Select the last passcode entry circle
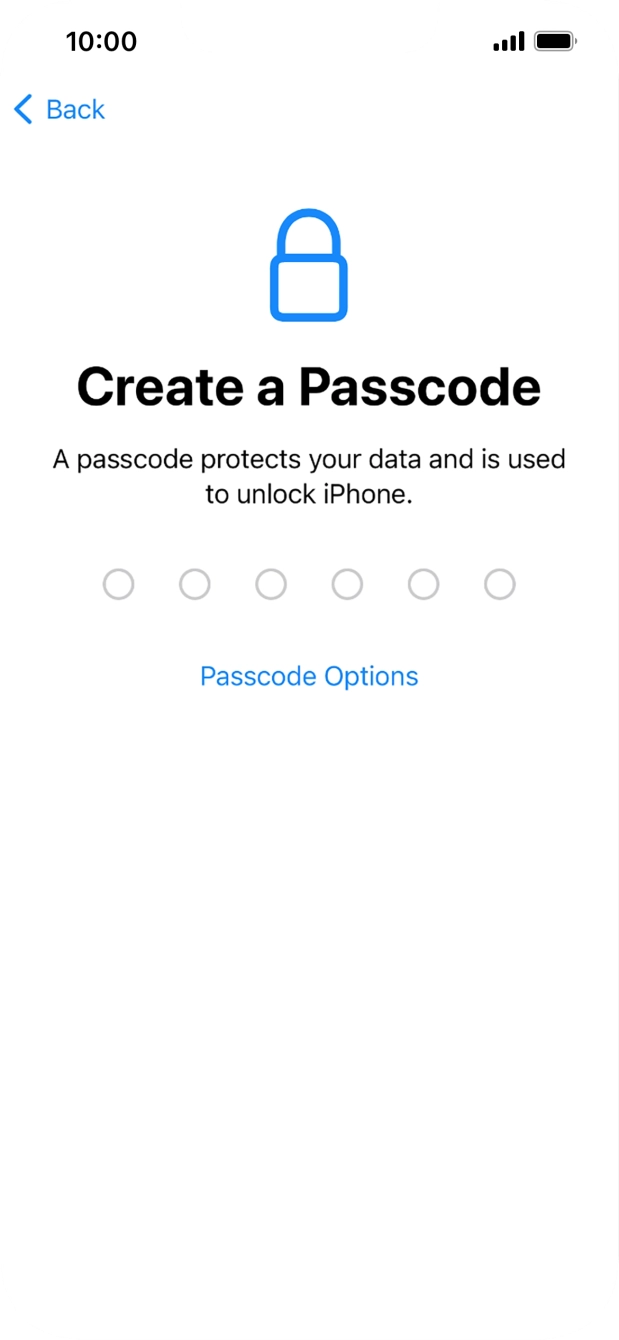The height and width of the screenshot is (1340, 619). (500, 584)
